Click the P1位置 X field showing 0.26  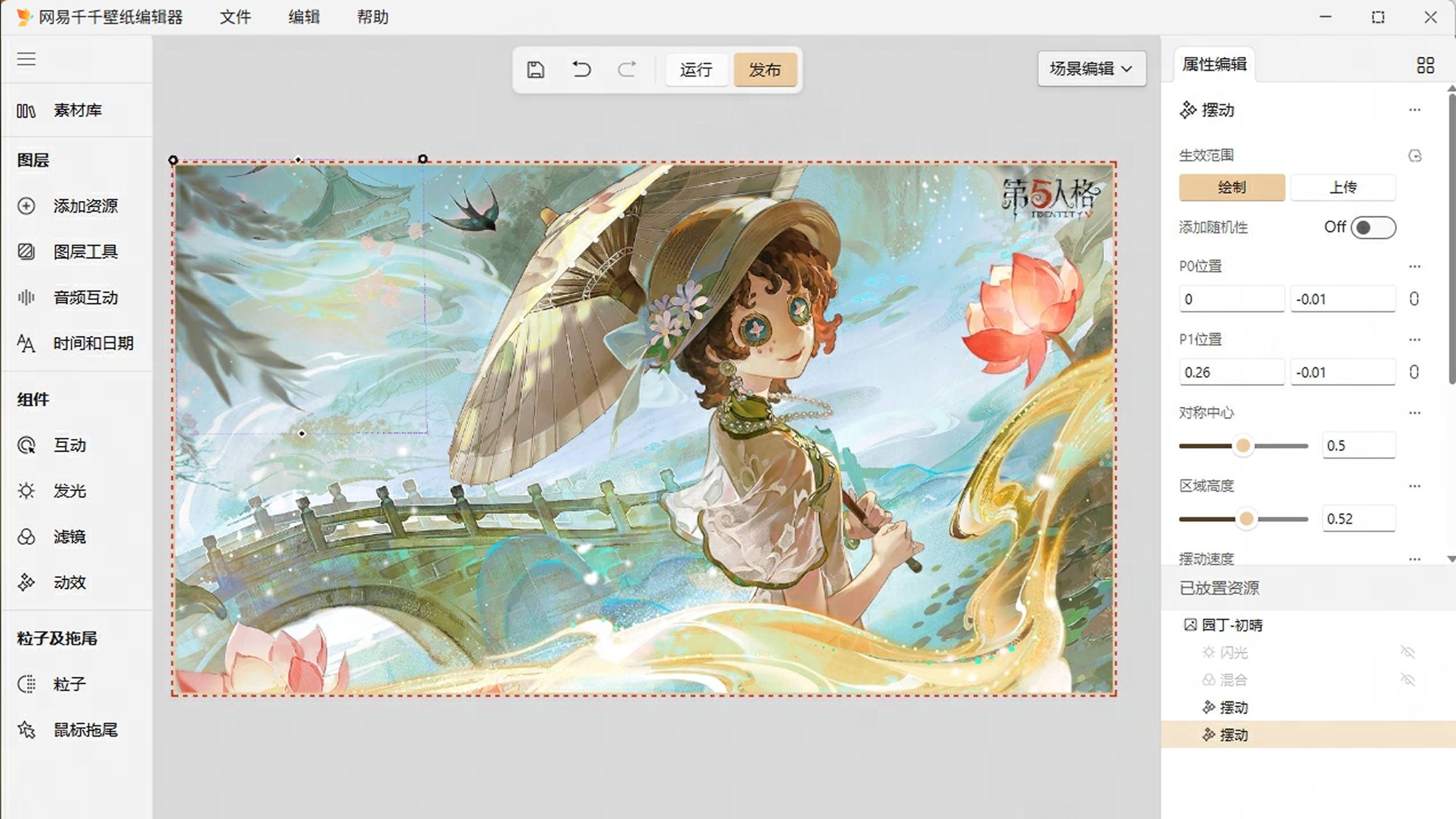click(1232, 372)
